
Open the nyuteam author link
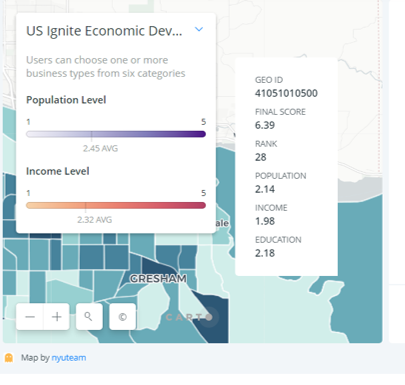pyautogui.click(x=69, y=358)
